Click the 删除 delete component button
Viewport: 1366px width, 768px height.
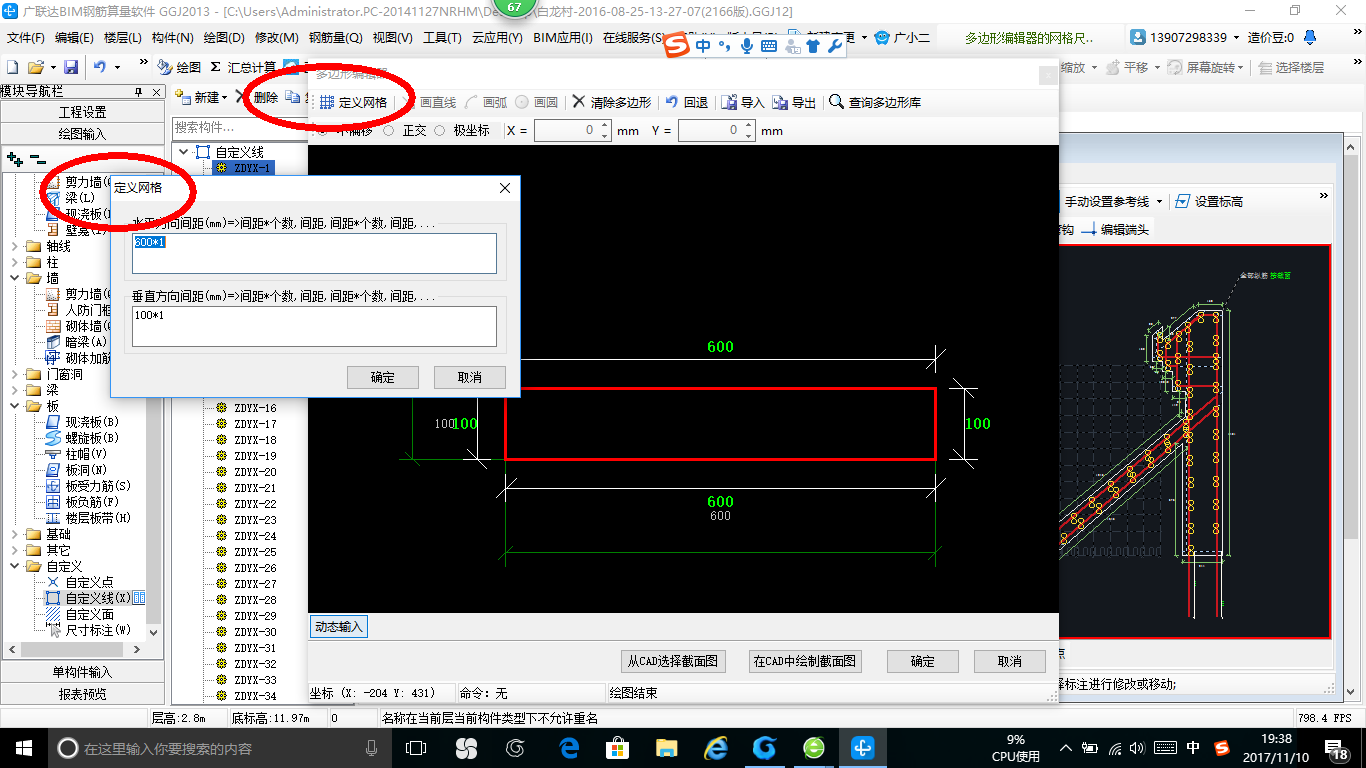tap(257, 97)
